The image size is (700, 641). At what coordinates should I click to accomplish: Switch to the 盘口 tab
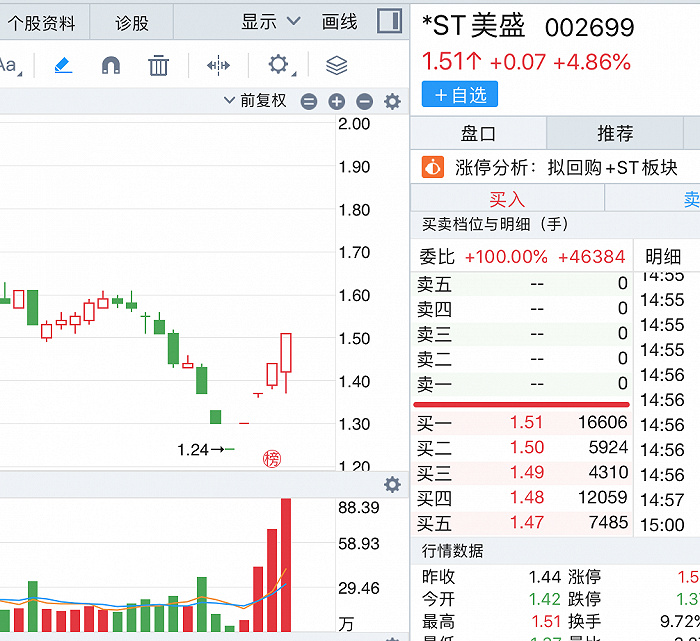[x=478, y=133]
